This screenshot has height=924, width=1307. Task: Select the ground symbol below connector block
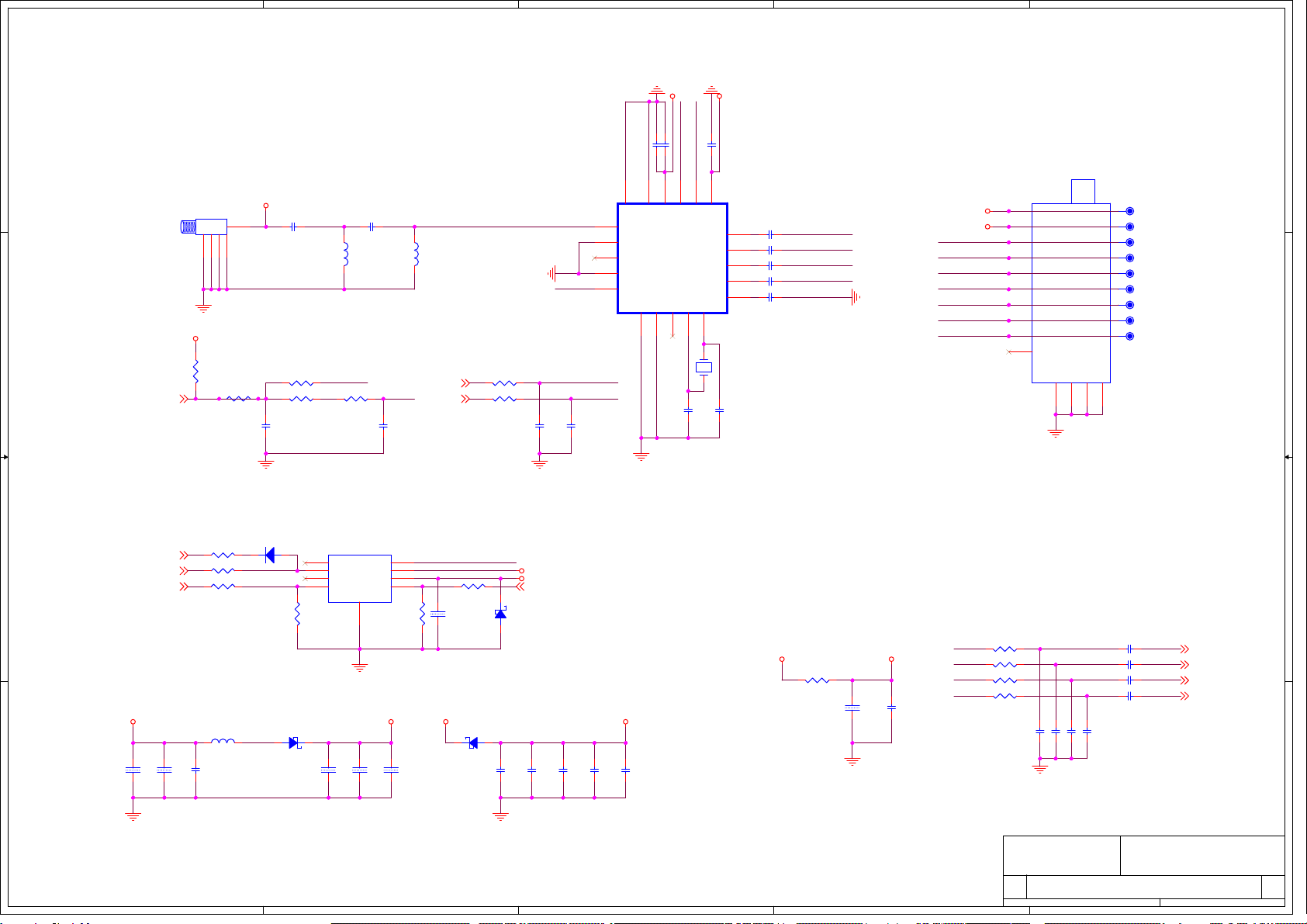point(1056,433)
